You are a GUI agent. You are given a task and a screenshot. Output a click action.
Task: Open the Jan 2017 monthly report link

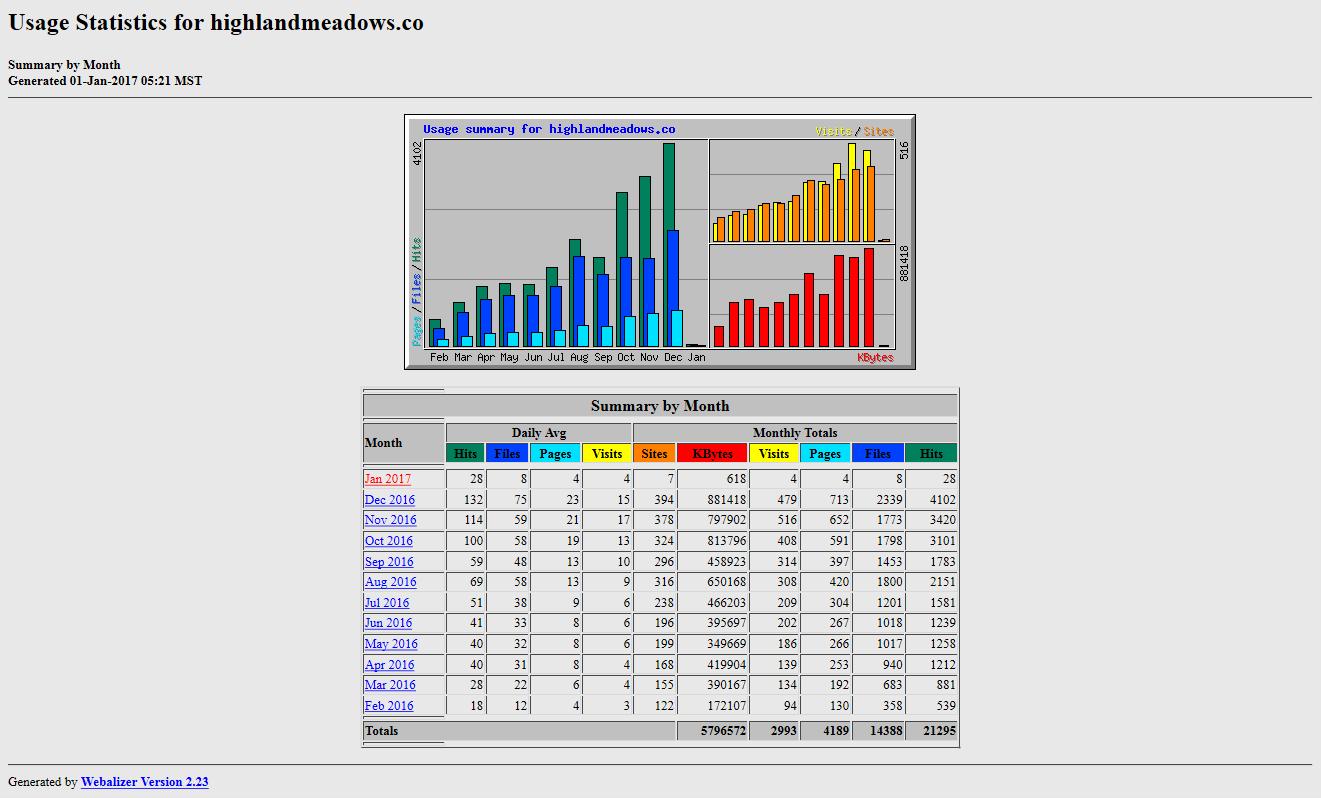click(387, 479)
